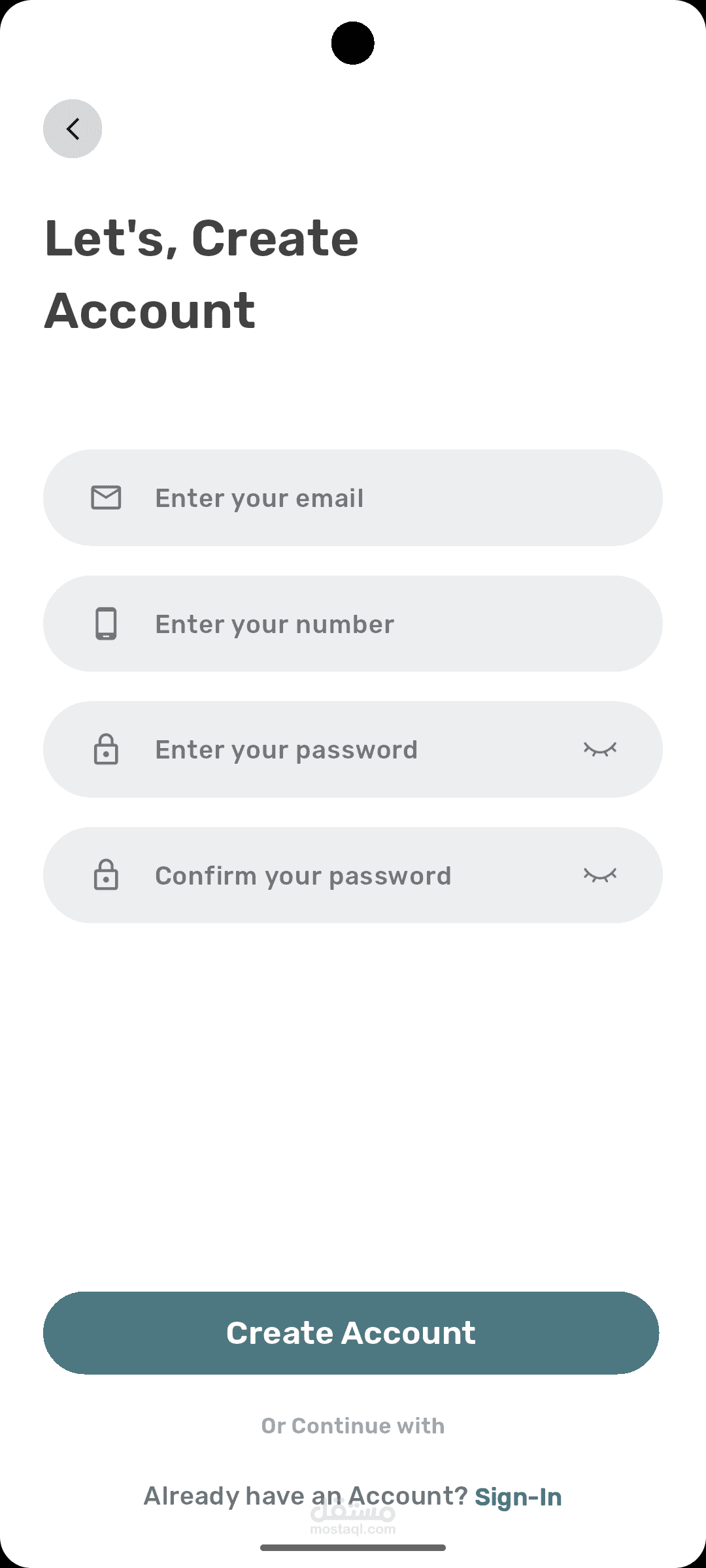Select the Enter your password input
Image resolution: width=706 pixels, height=1568 pixels.
point(340,749)
